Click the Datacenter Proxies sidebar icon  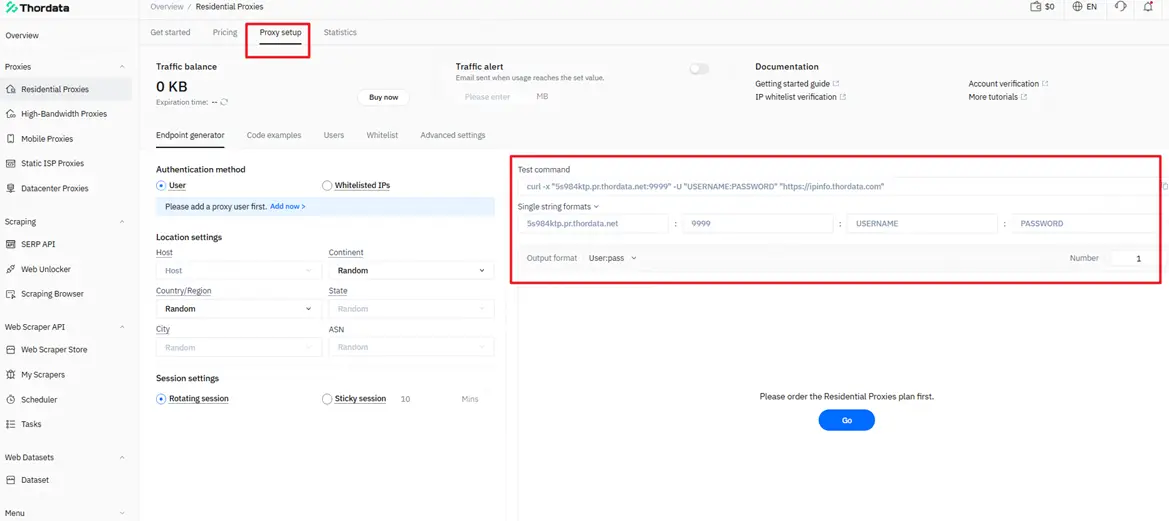(x=11, y=188)
